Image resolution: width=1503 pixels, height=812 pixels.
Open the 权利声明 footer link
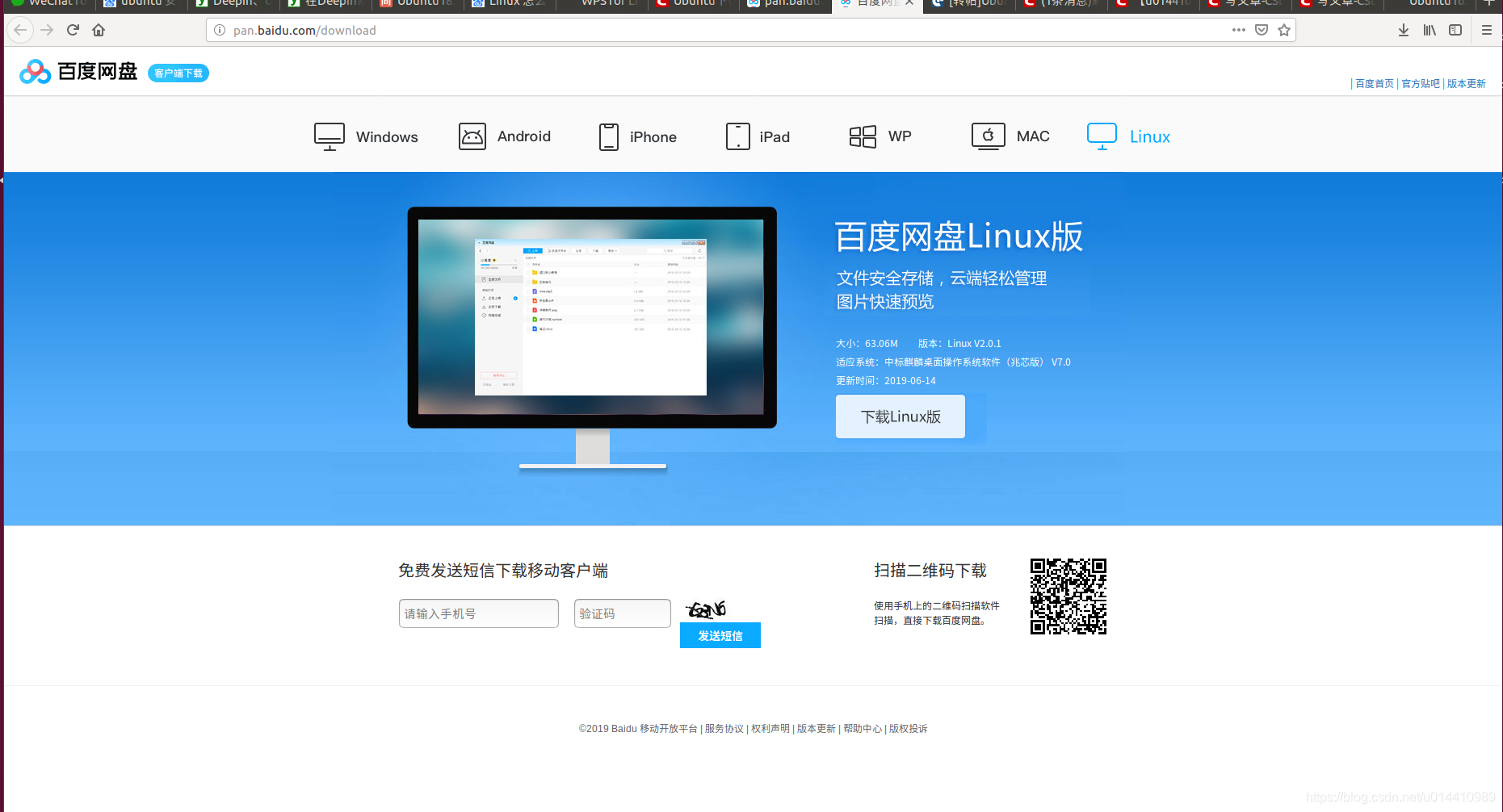[x=770, y=729]
